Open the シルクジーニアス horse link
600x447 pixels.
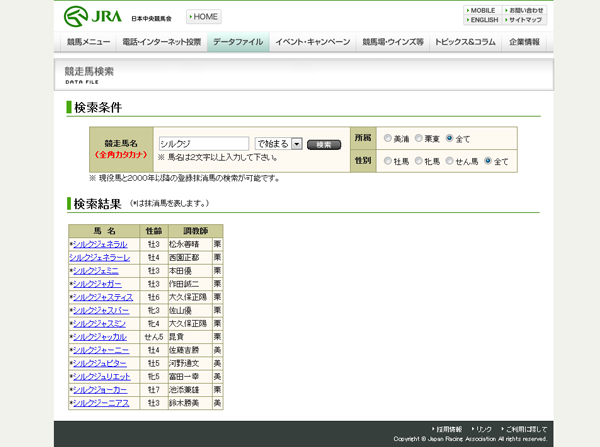pos(101,403)
